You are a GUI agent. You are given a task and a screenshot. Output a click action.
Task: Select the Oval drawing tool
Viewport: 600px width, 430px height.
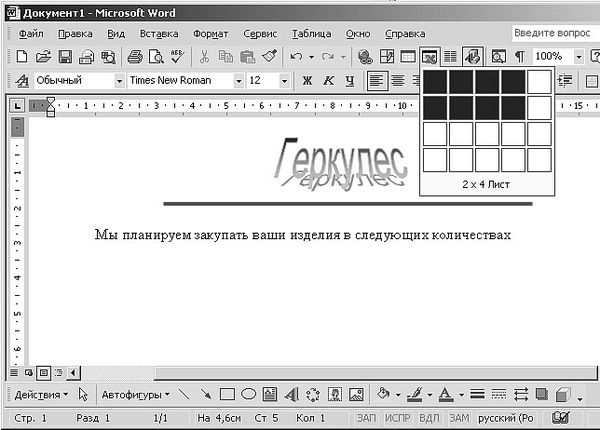pos(248,394)
